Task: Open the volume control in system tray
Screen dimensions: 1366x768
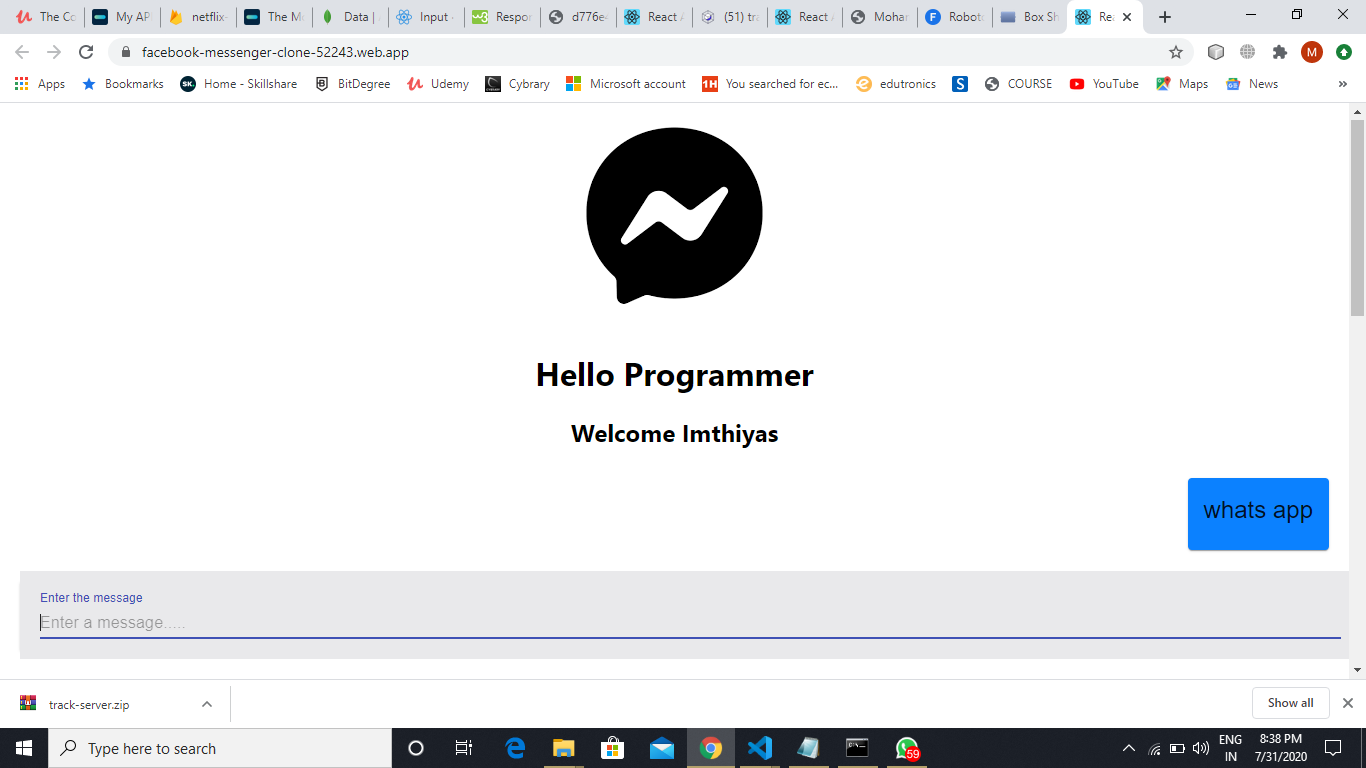Action: [1201, 748]
